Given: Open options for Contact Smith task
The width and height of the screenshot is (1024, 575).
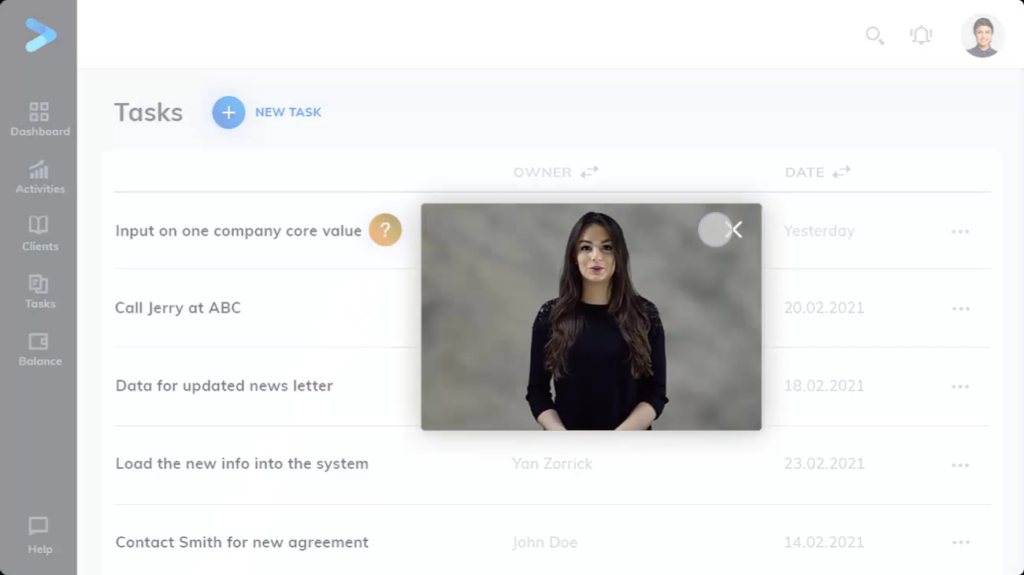Looking at the screenshot, I should tap(960, 543).
